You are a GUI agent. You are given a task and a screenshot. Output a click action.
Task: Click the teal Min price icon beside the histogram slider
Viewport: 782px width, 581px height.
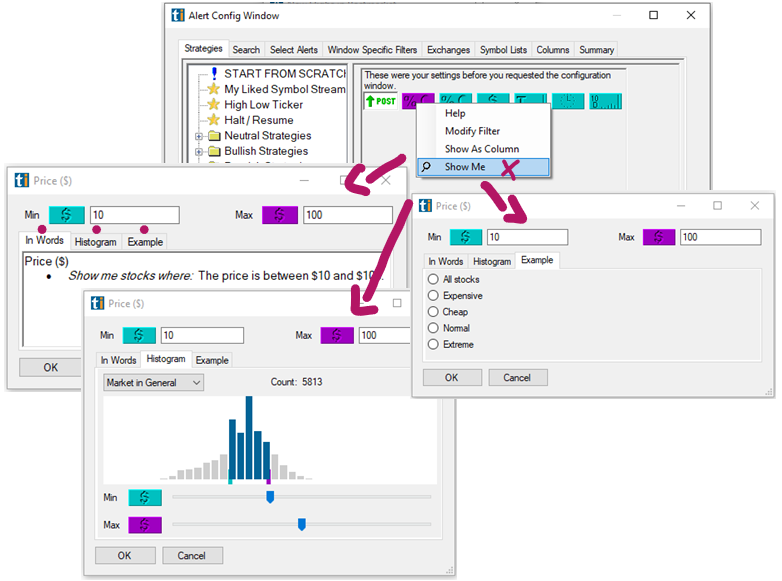tap(145, 497)
